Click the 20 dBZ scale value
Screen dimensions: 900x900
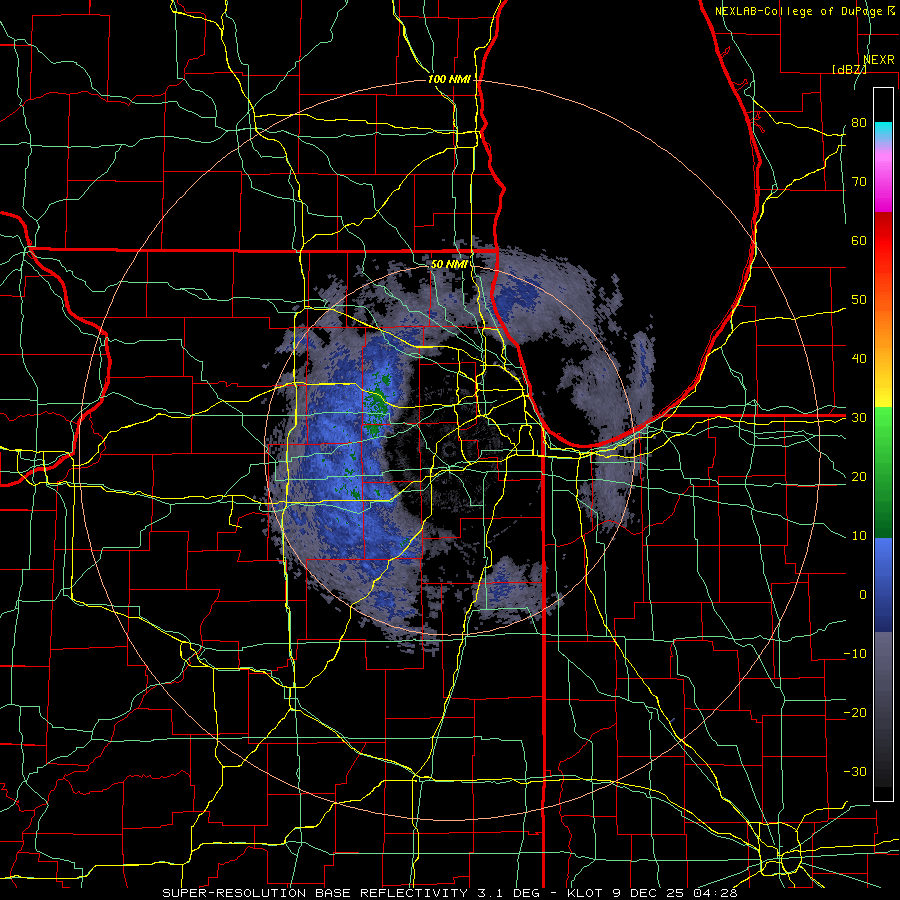[859, 476]
